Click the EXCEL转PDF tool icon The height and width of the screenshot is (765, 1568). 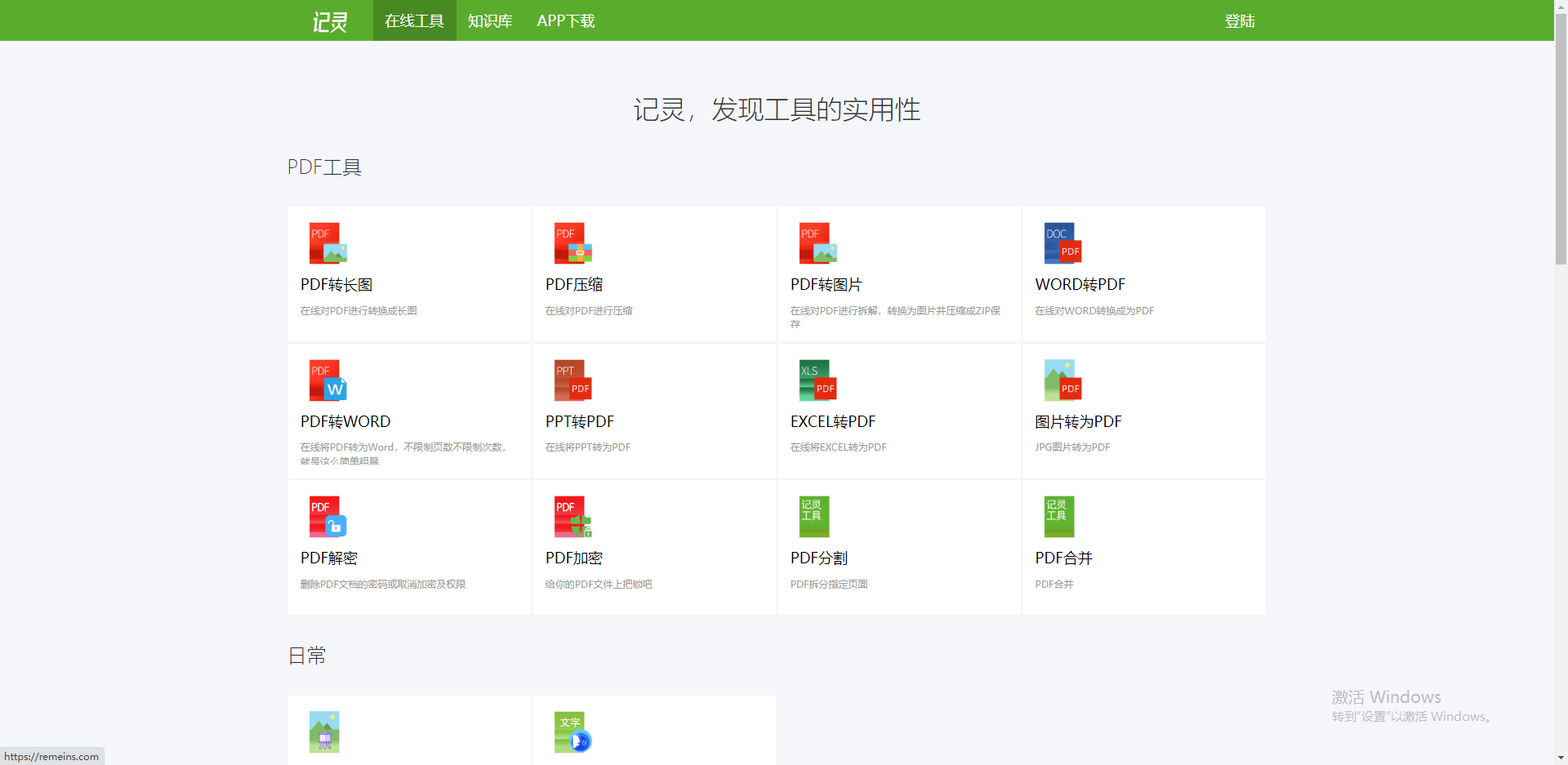[x=818, y=380]
